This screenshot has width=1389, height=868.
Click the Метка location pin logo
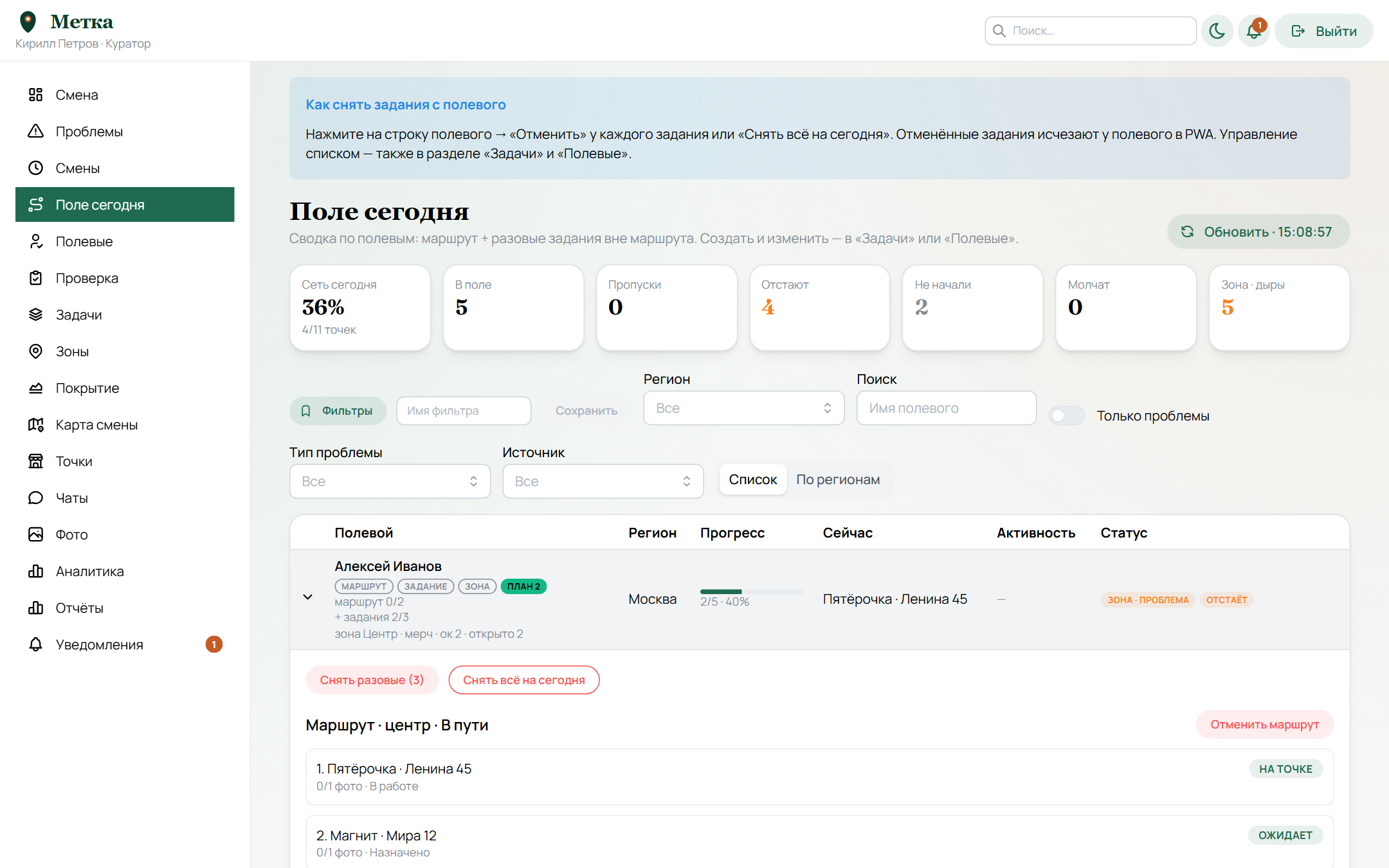click(x=28, y=22)
